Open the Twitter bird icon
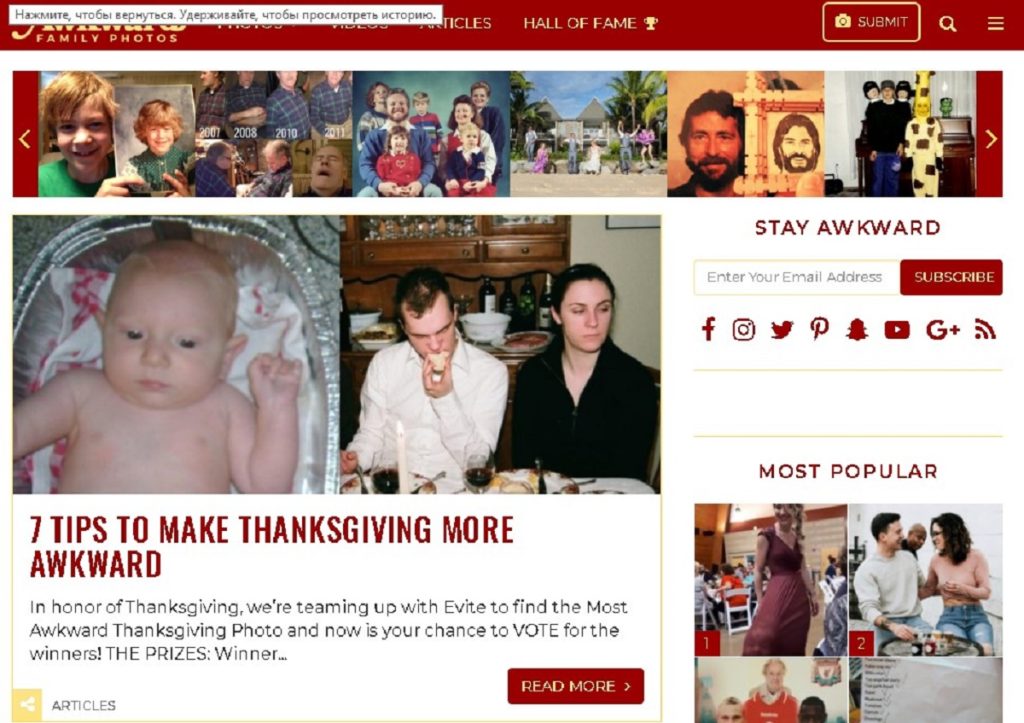This screenshot has height=723, width=1024. click(781, 330)
